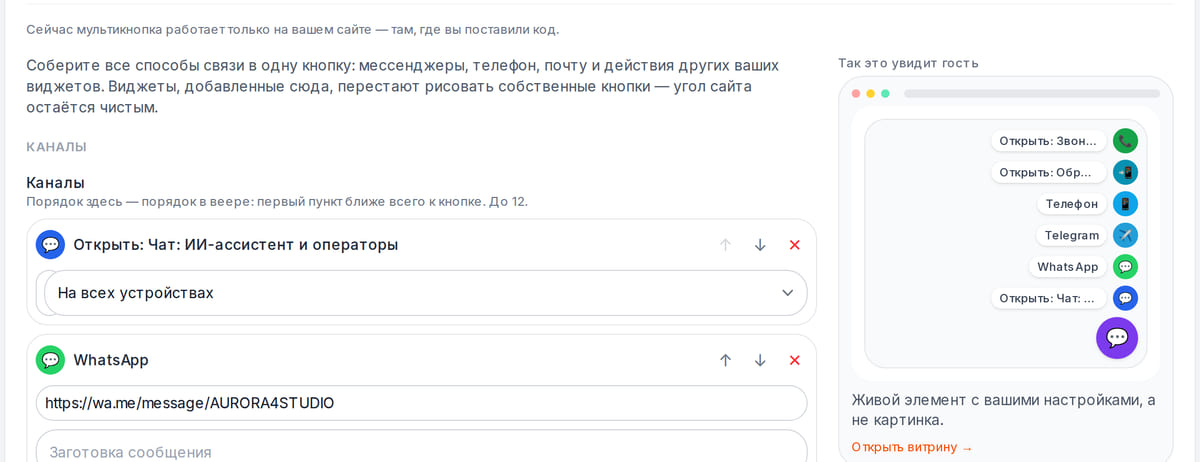Click the WhatsApp channel title text
Image resolution: width=1200 pixels, height=462 pixels.
click(111, 360)
